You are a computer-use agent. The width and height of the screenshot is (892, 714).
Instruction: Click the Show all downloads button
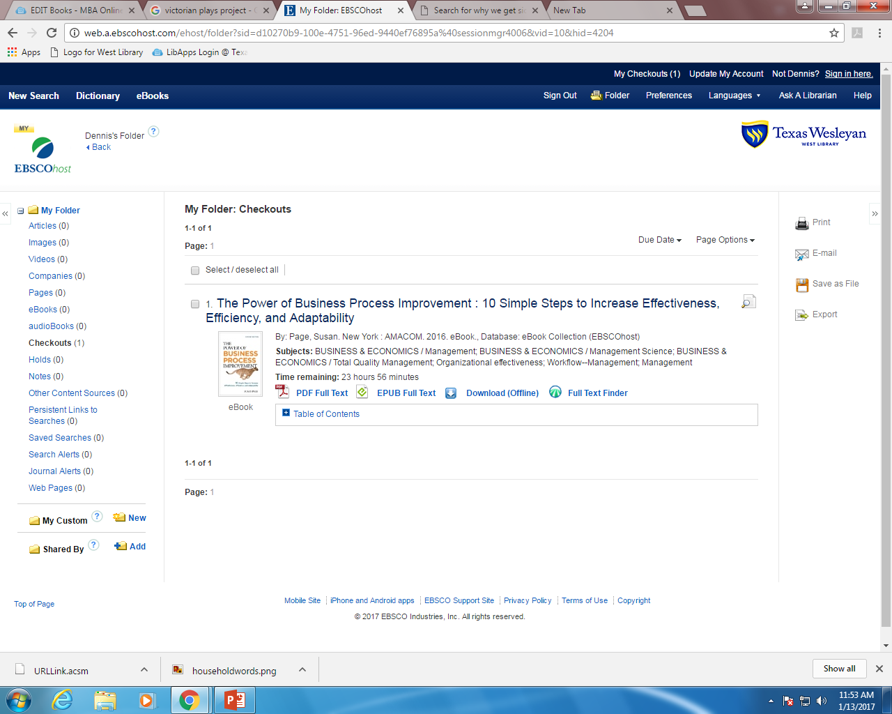(839, 668)
